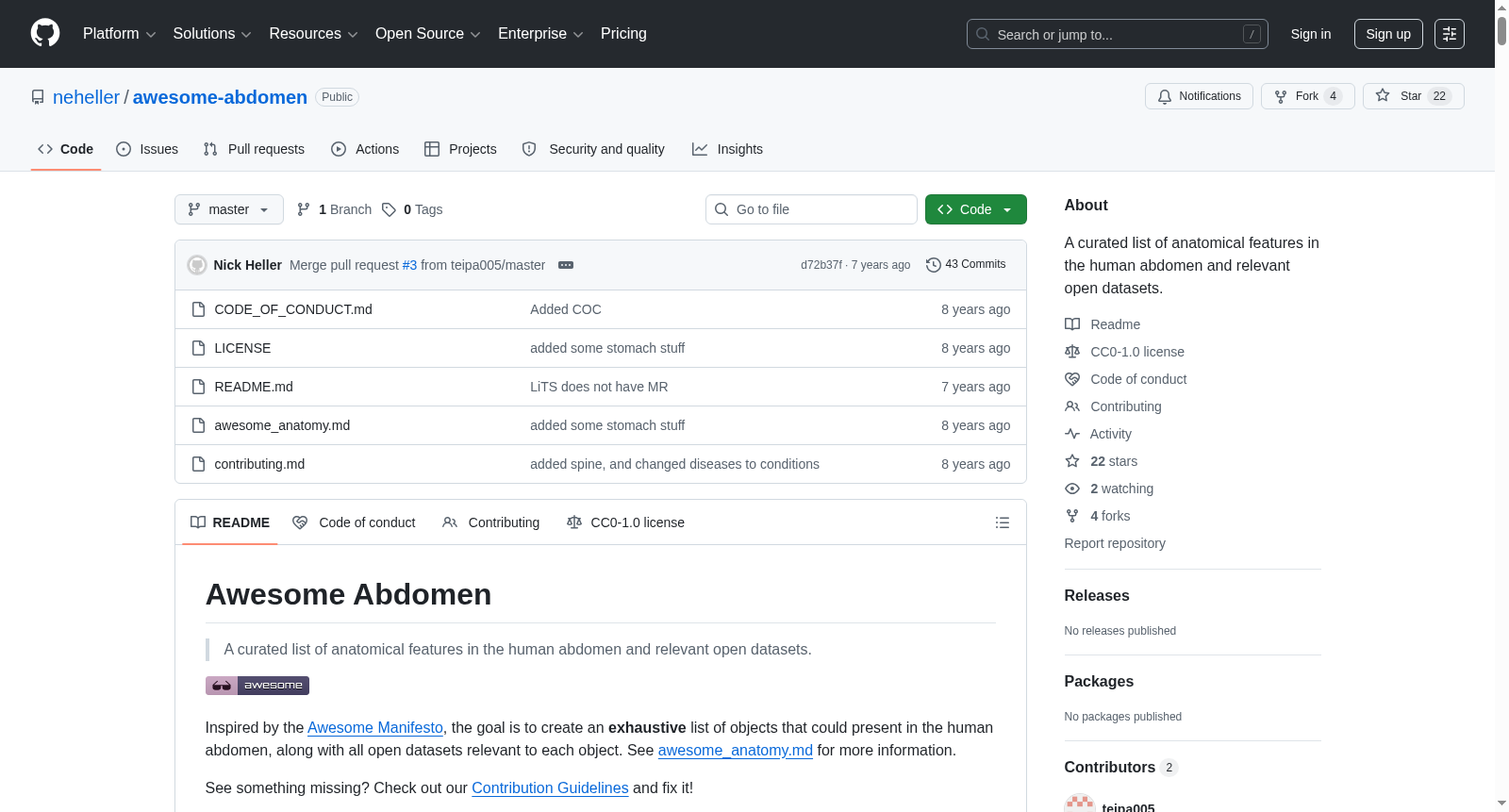
Task: Switch to the Contributing README tab
Action: [491, 522]
